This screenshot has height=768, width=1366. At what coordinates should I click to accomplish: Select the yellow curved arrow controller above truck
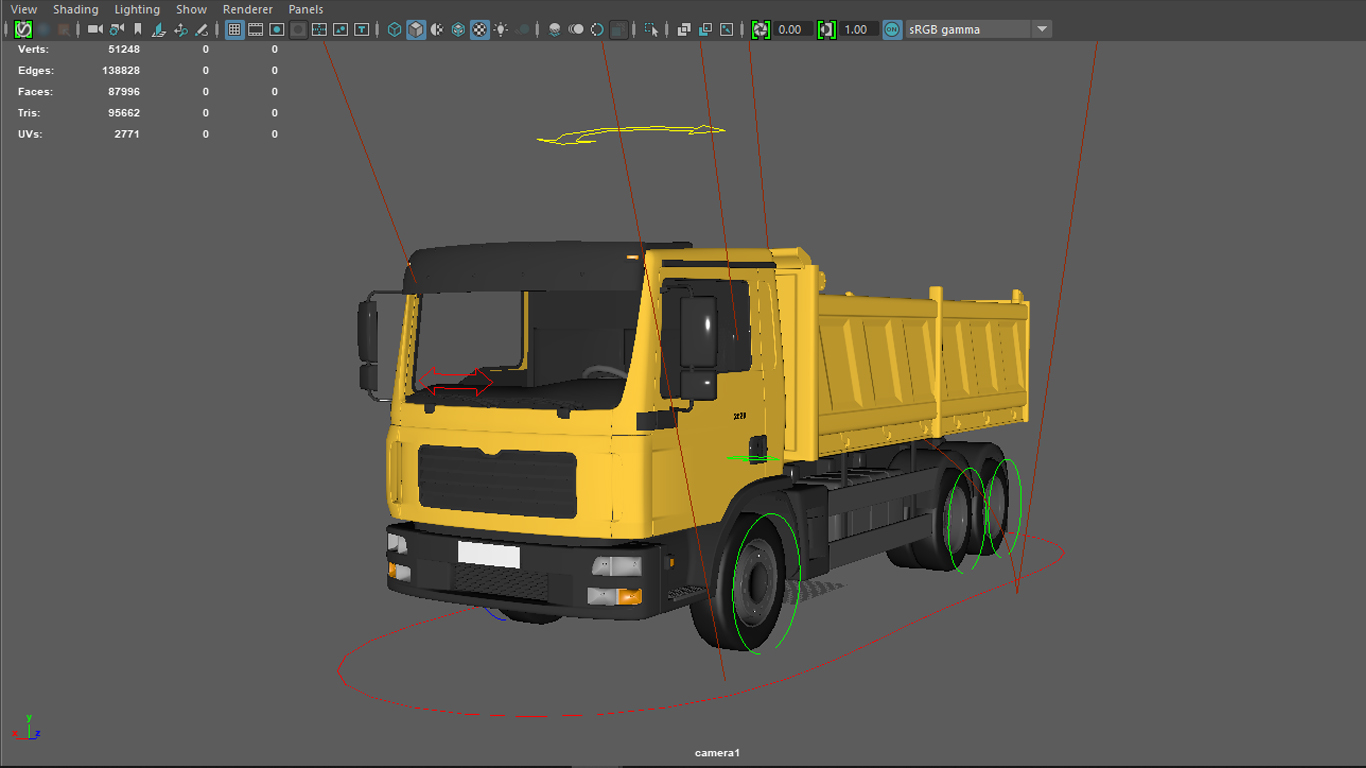[x=630, y=134]
